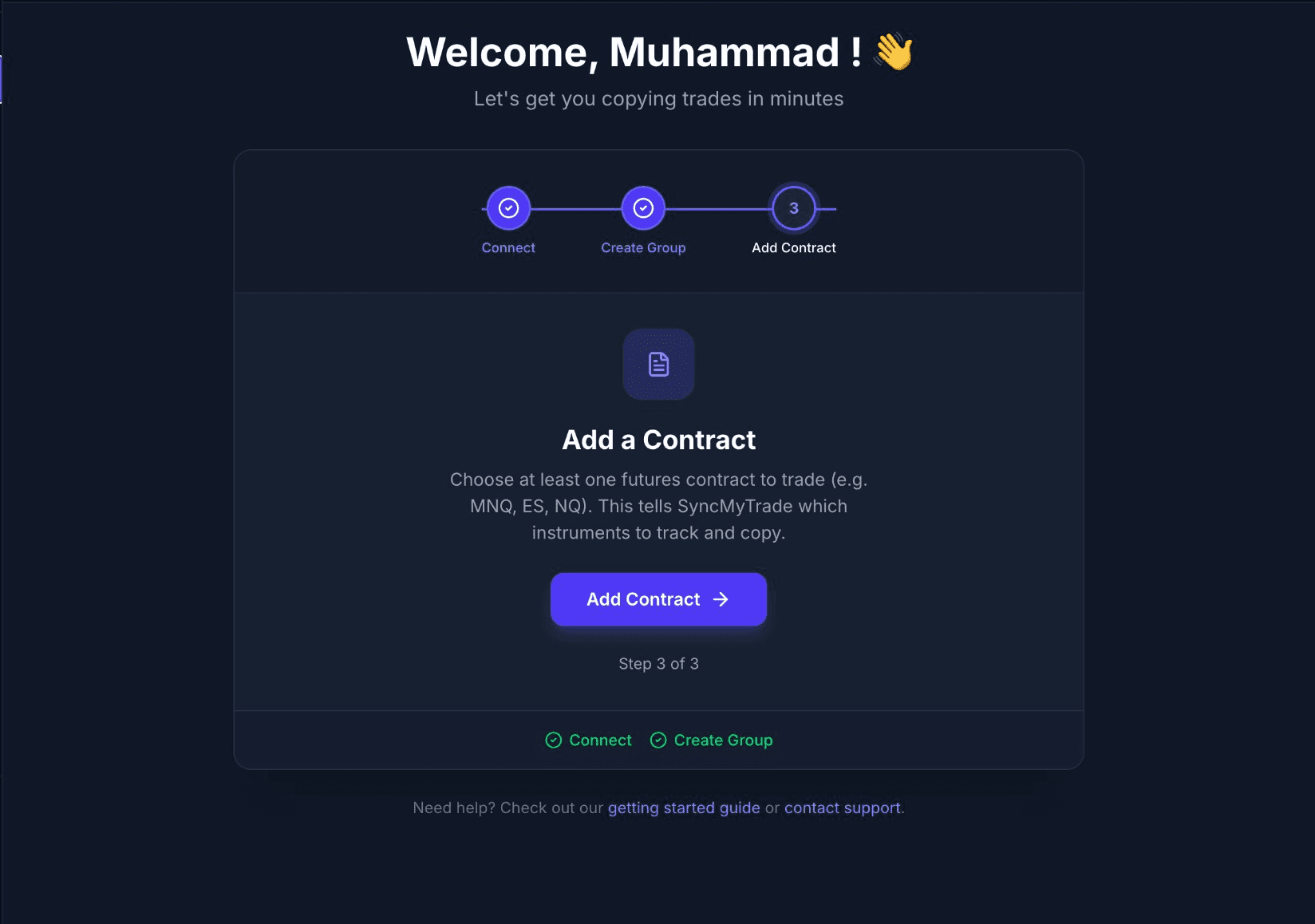The width and height of the screenshot is (1315, 924).
Task: Click the progress line between Create Group and Add Contract
Action: pos(717,208)
